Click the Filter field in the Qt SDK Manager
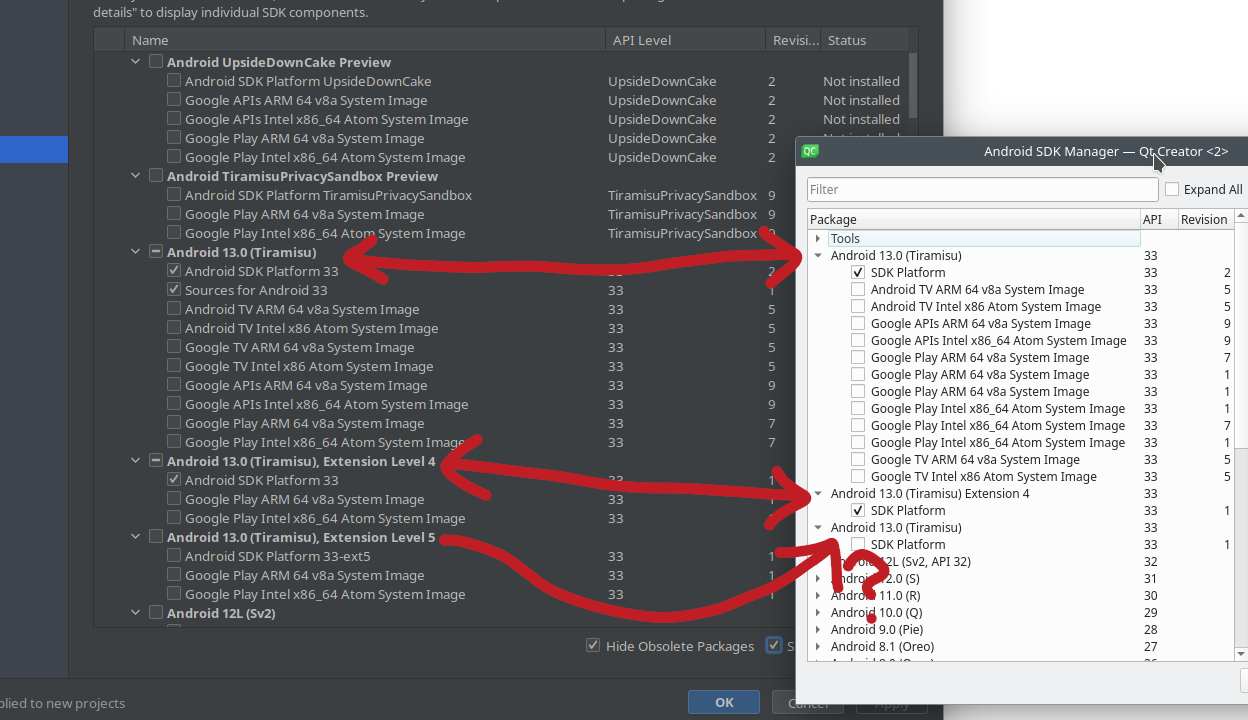 982,189
